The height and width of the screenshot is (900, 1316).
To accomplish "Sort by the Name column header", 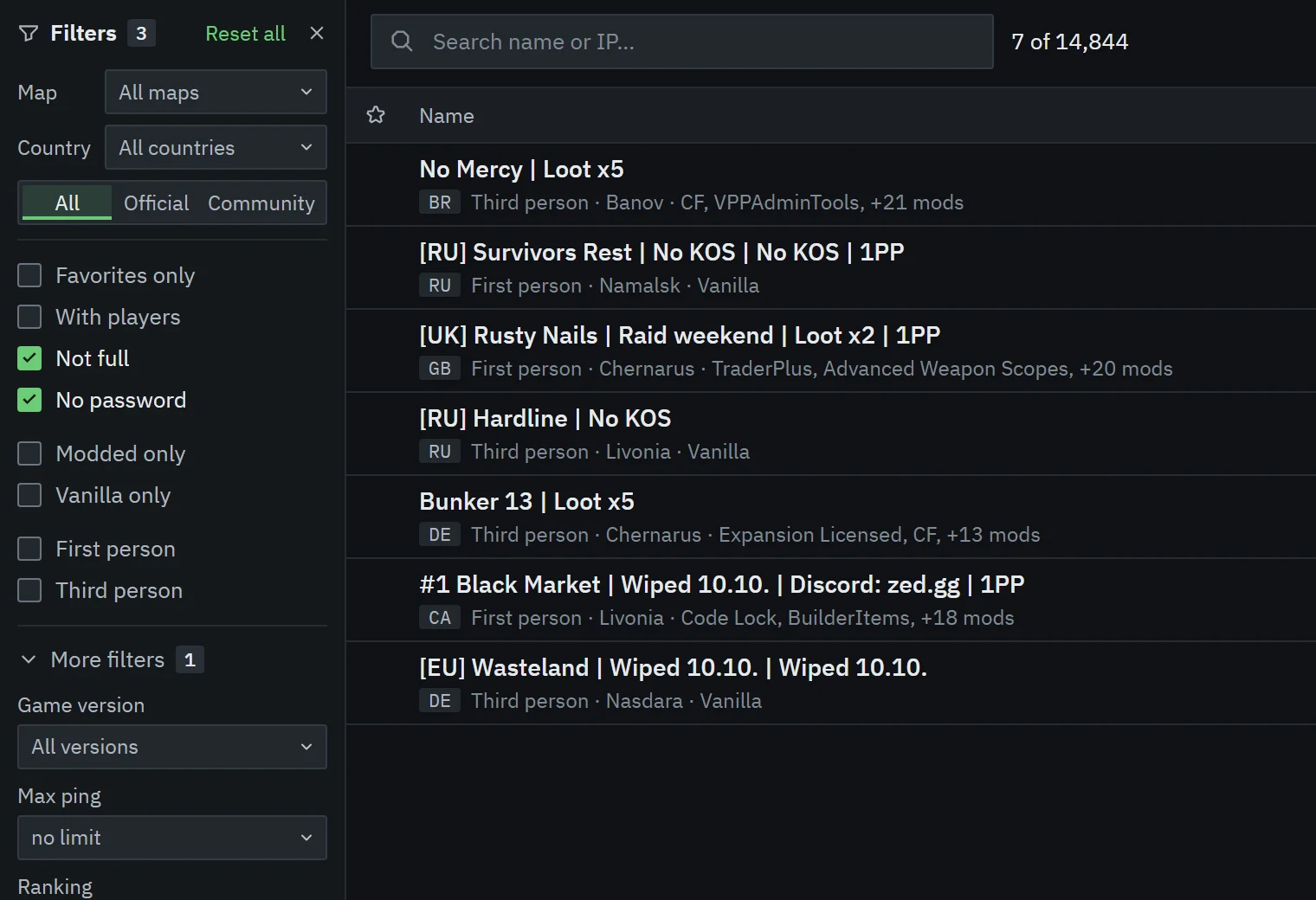I will click(447, 116).
